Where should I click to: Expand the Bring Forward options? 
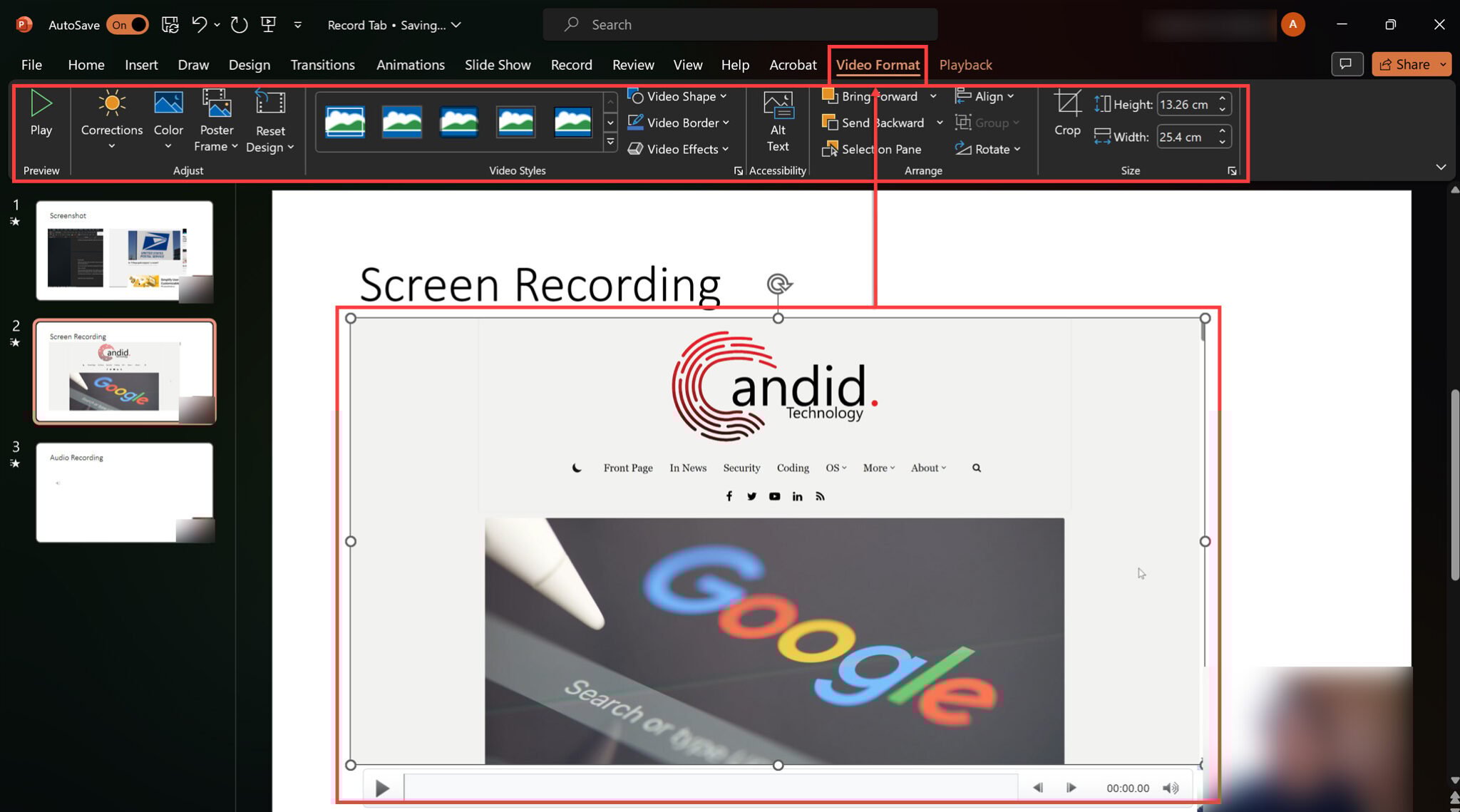click(934, 96)
